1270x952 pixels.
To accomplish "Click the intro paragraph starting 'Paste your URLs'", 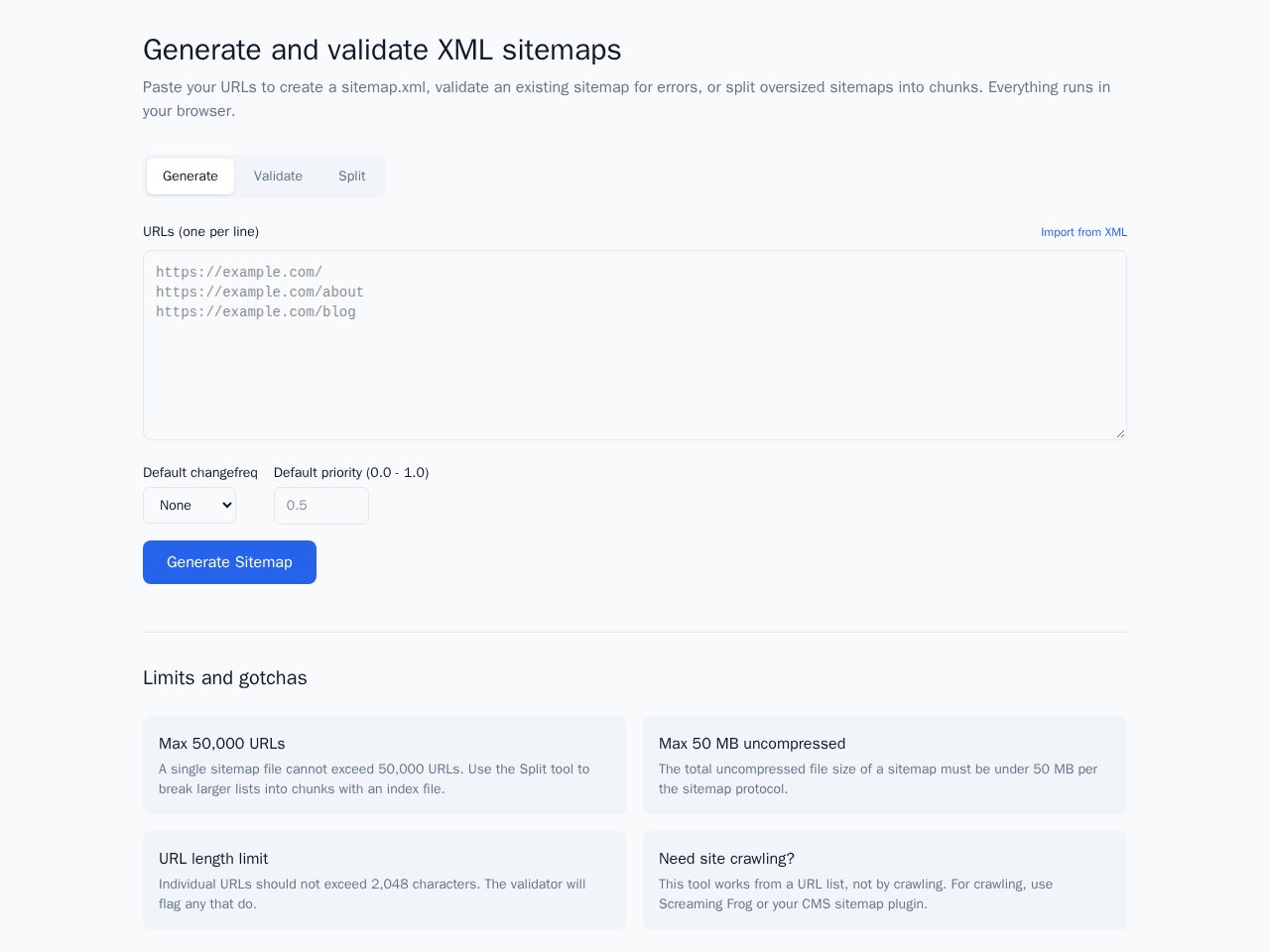I will coord(627,99).
